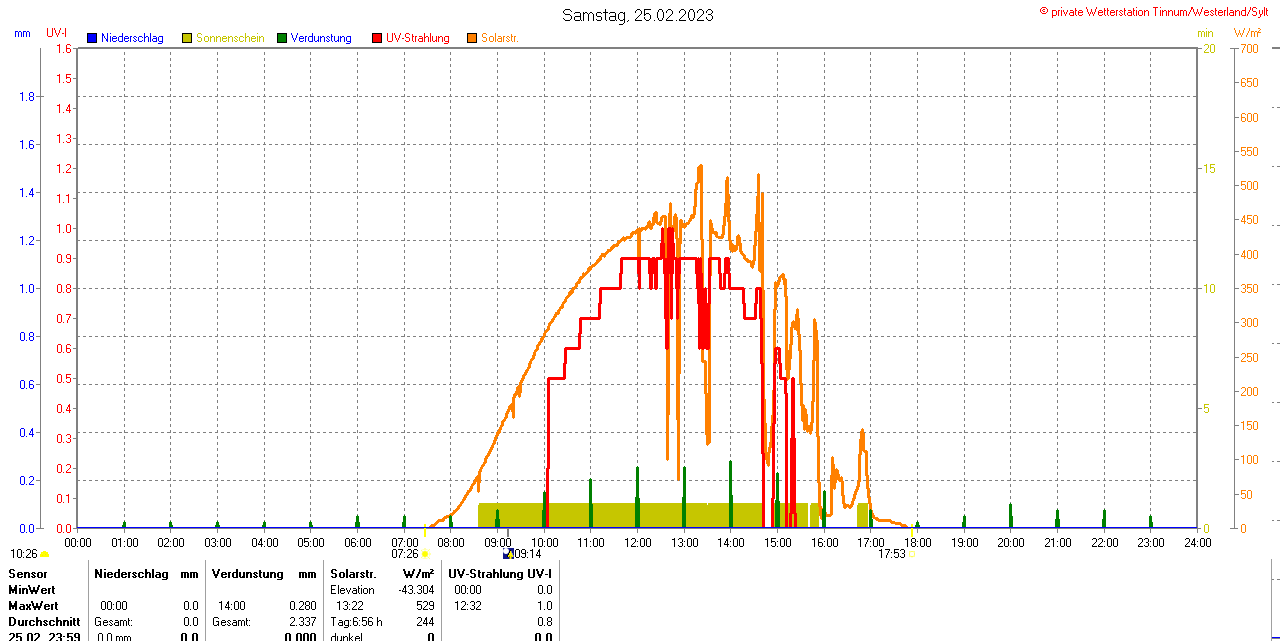Click the blue Niederschlag legend square
The height and width of the screenshot is (641, 1280).
92,38
